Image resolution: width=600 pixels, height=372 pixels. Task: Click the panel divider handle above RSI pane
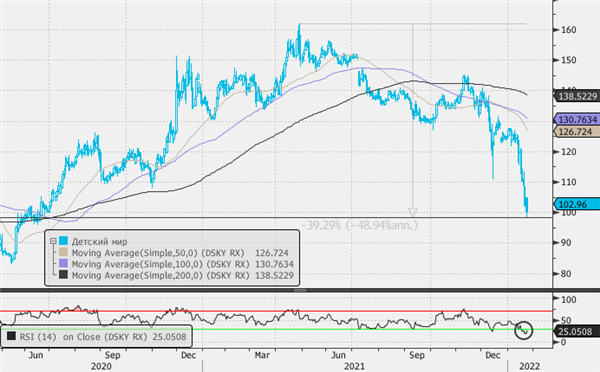pos(300,290)
